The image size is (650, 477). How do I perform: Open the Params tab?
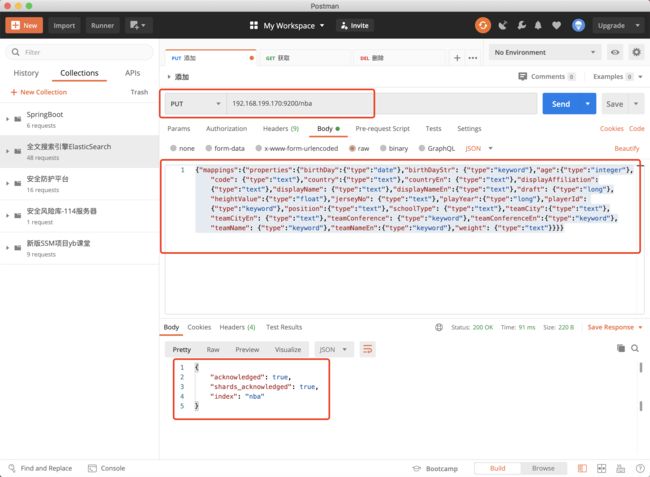point(179,128)
